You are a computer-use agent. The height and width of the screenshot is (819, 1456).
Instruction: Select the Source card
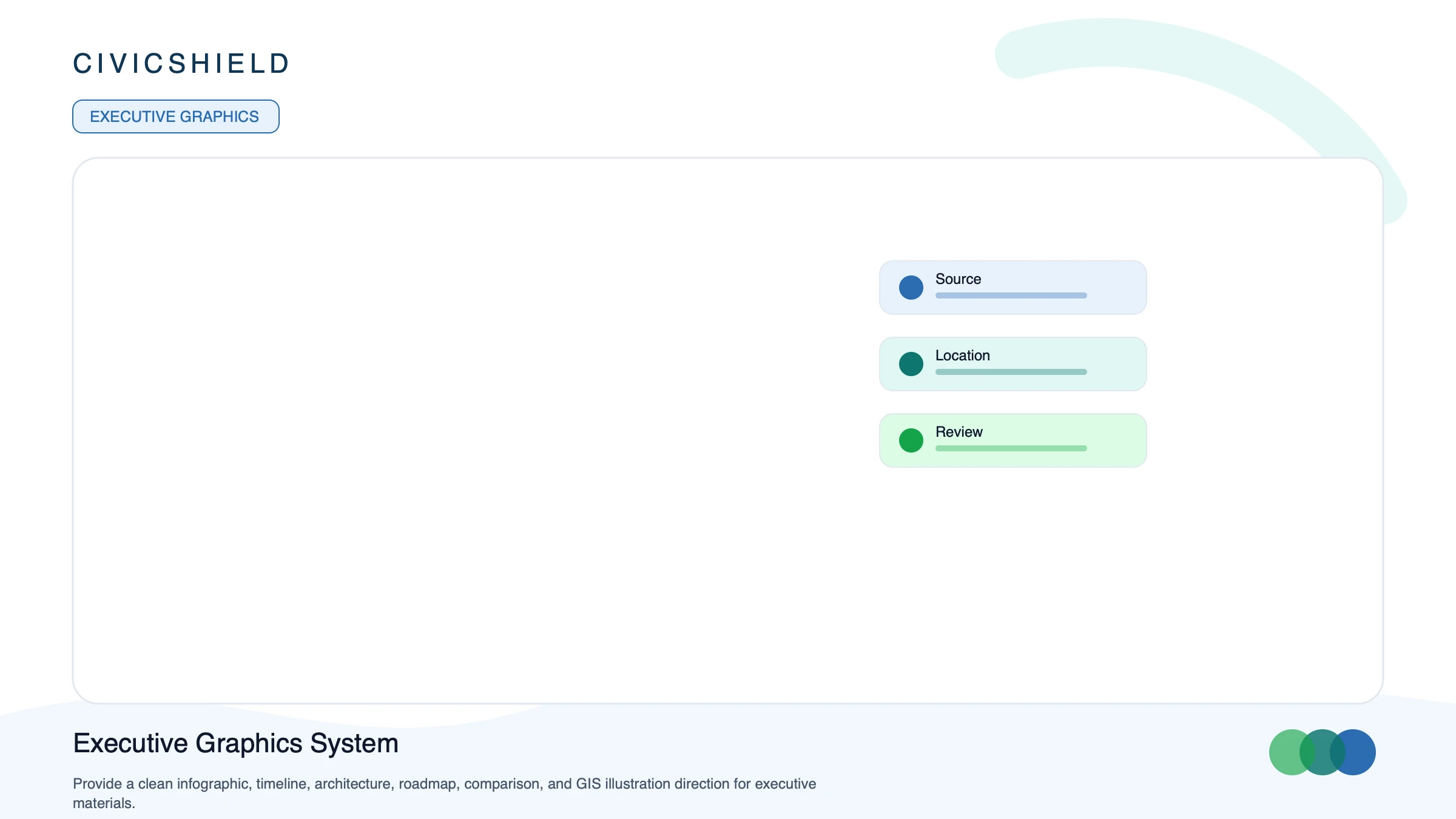point(1013,288)
